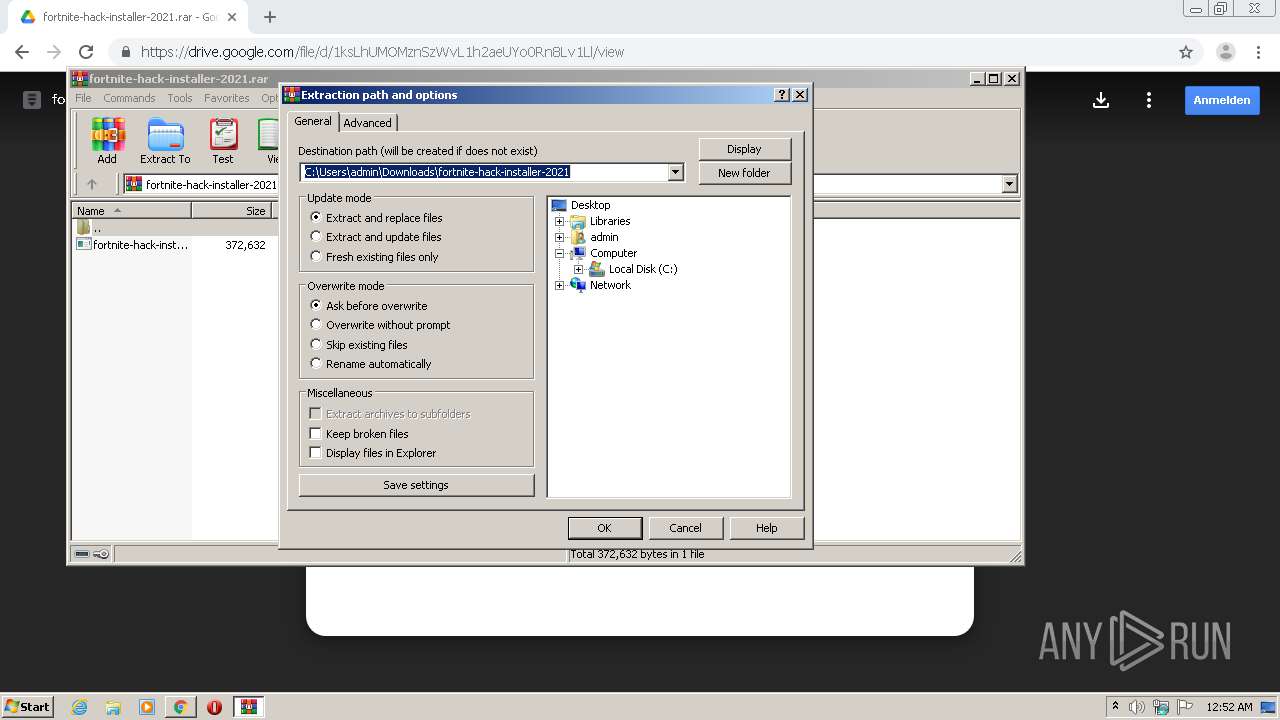Open the WinRAR Tools menu
The image size is (1280, 720).
[180, 98]
